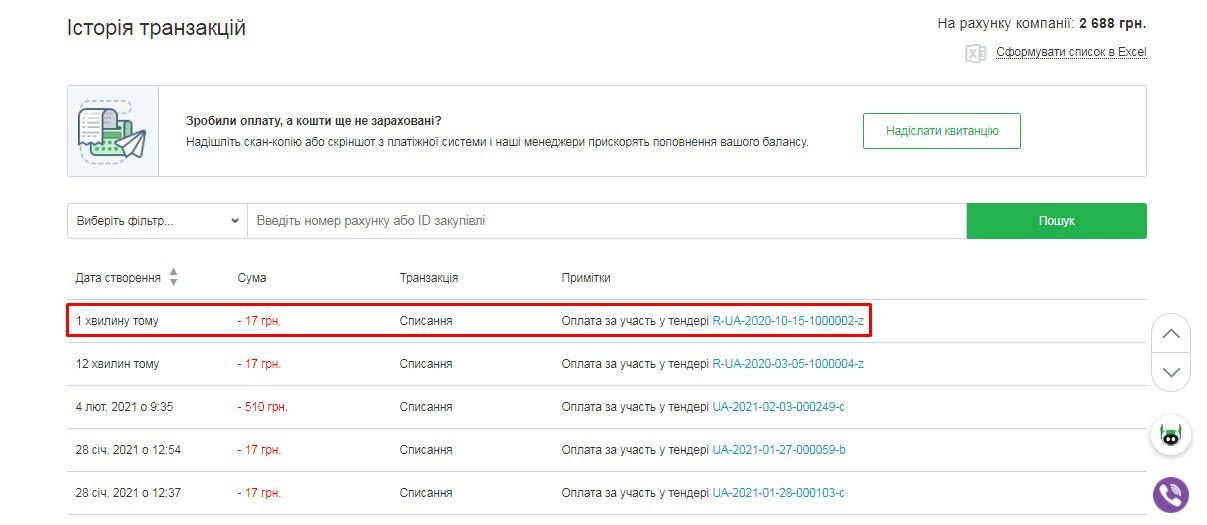Click the scroll down arrow button

pyautogui.click(x=1171, y=372)
